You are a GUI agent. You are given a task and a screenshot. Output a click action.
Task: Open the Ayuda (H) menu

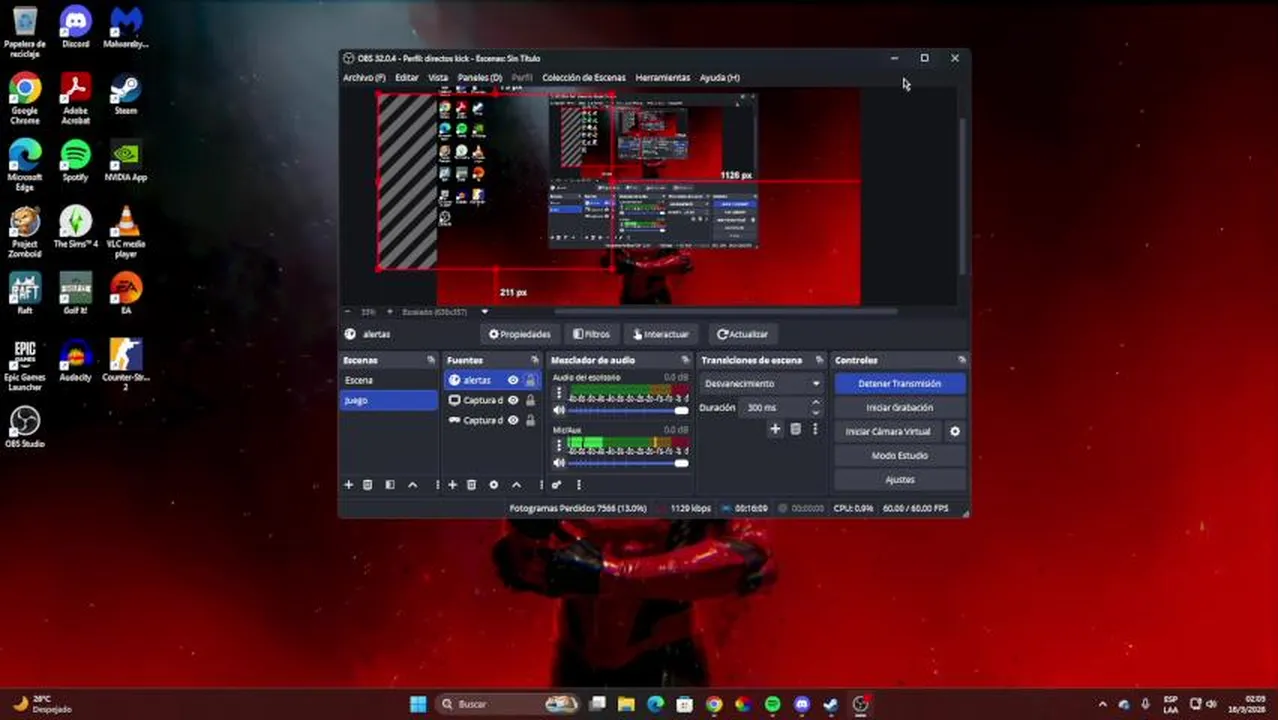click(x=719, y=77)
